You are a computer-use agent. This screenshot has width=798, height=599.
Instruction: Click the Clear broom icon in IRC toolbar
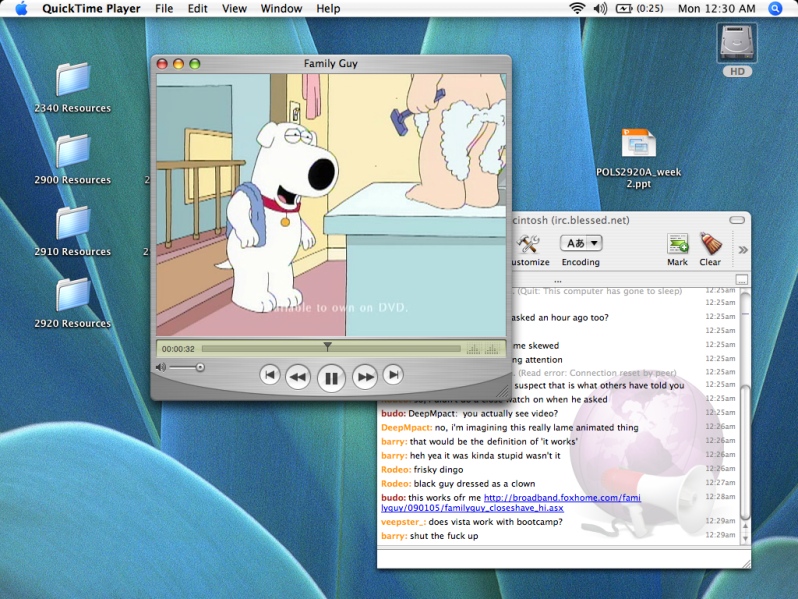click(710, 250)
